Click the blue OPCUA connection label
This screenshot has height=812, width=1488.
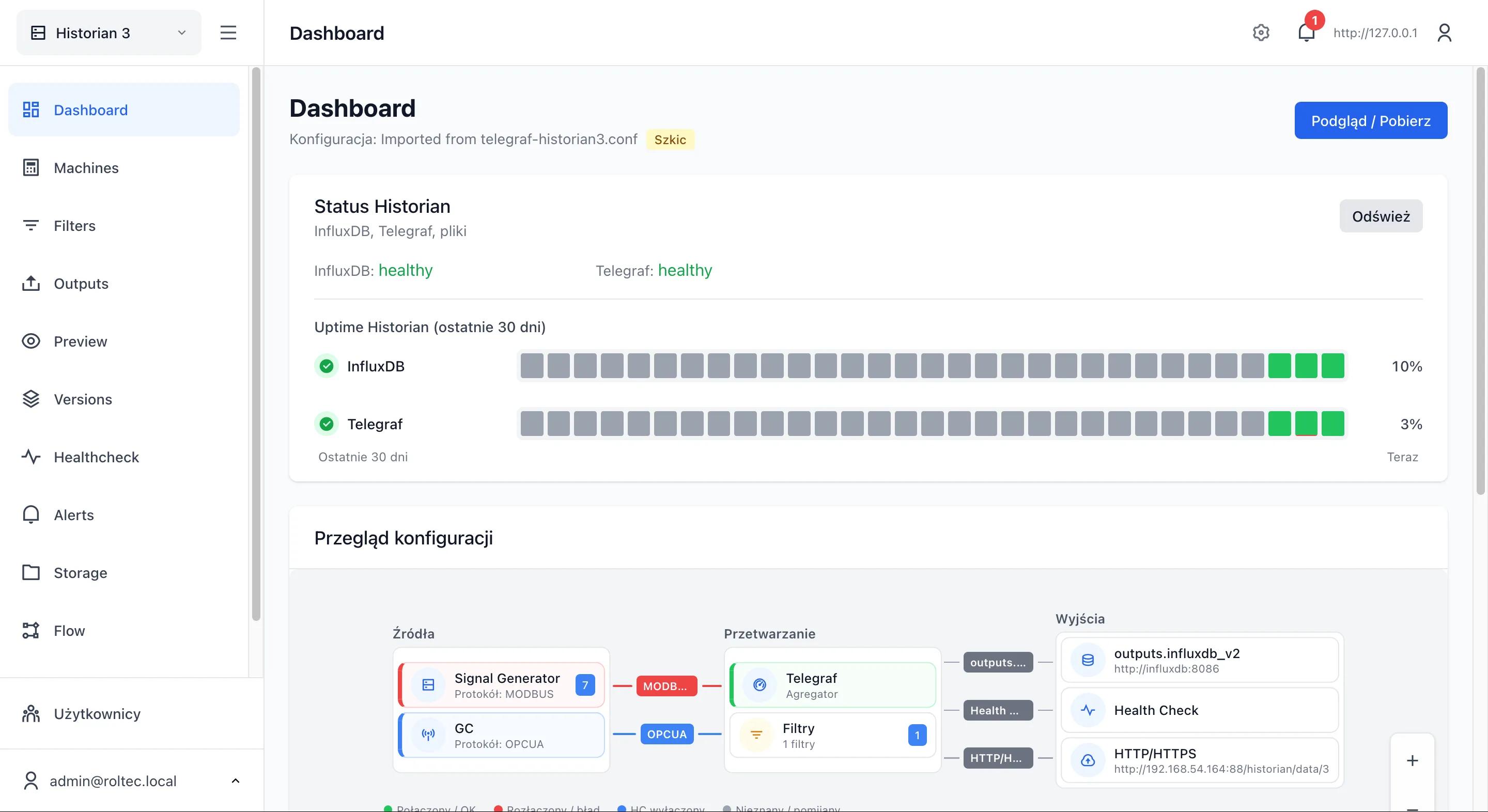pyautogui.click(x=667, y=734)
